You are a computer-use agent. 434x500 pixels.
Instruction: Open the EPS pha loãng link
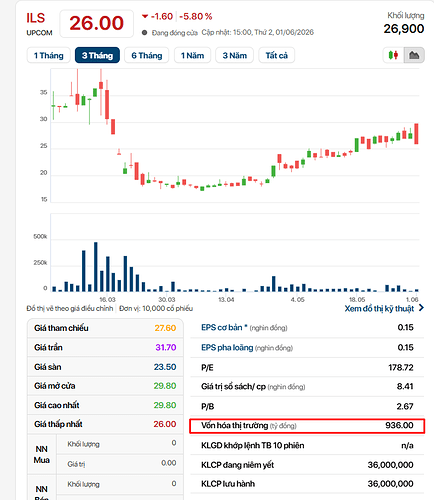(227, 348)
